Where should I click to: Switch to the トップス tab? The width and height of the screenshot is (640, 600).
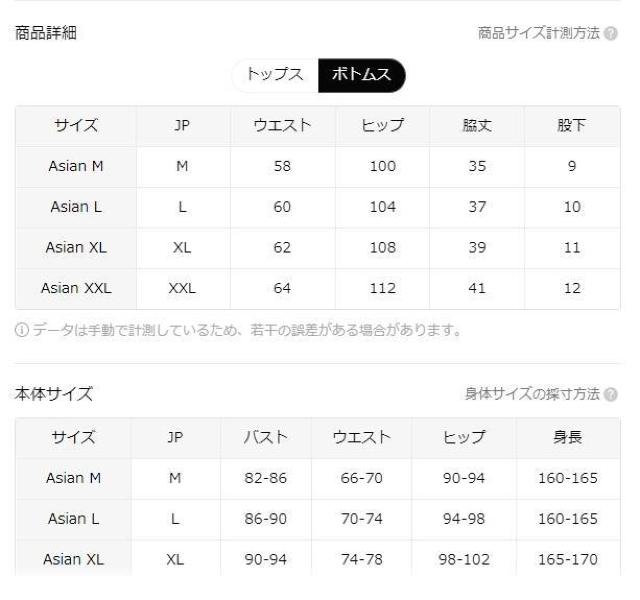pyautogui.click(x=274, y=75)
